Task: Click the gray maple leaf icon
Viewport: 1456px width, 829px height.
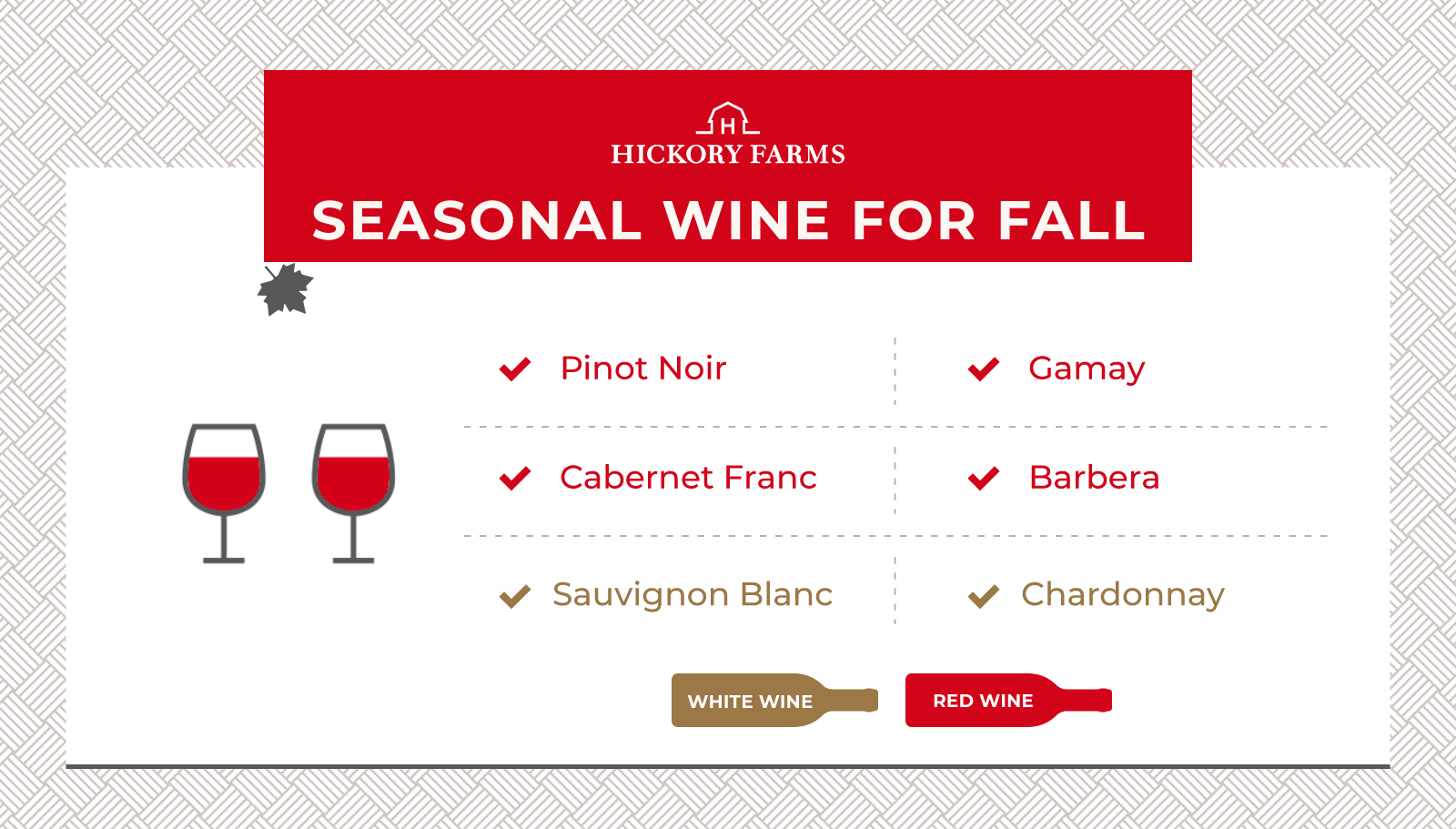Action: click(285, 290)
